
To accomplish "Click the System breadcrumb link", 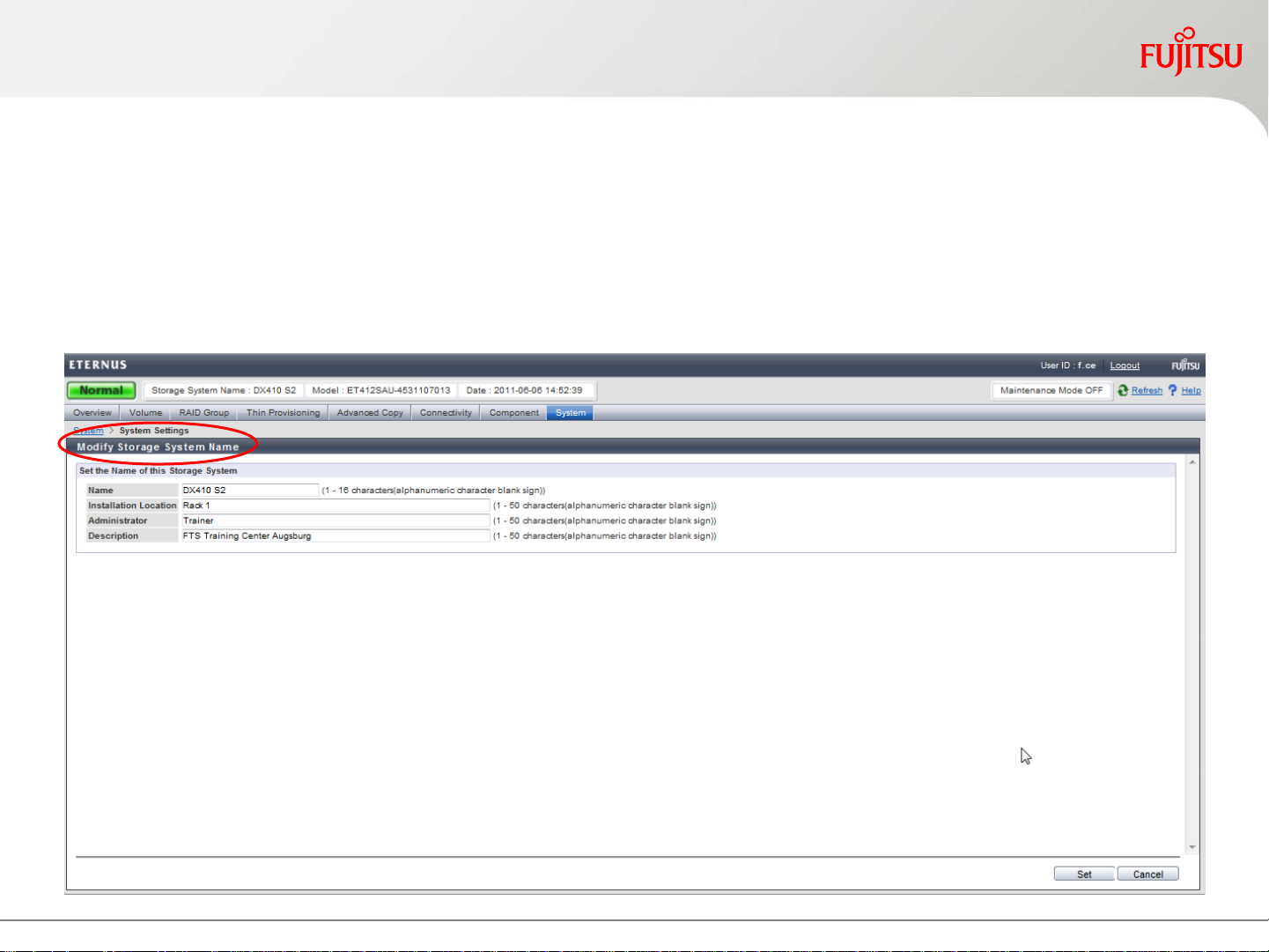I will [x=89, y=431].
